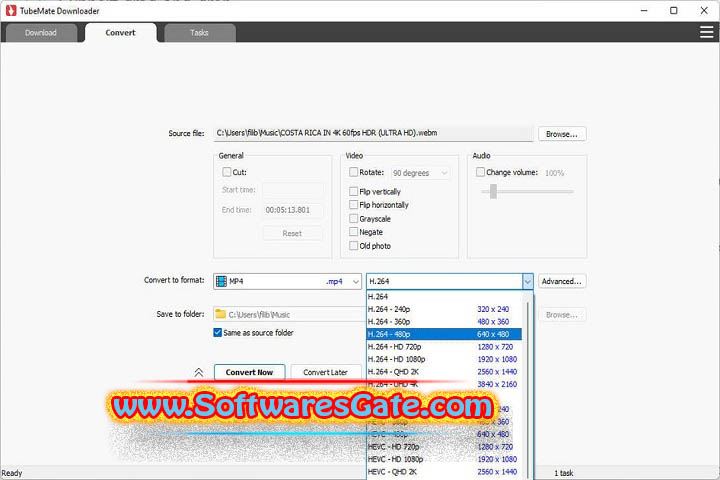This screenshot has width=720, height=480.
Task: Click the Convert Now button
Action: pos(249,373)
